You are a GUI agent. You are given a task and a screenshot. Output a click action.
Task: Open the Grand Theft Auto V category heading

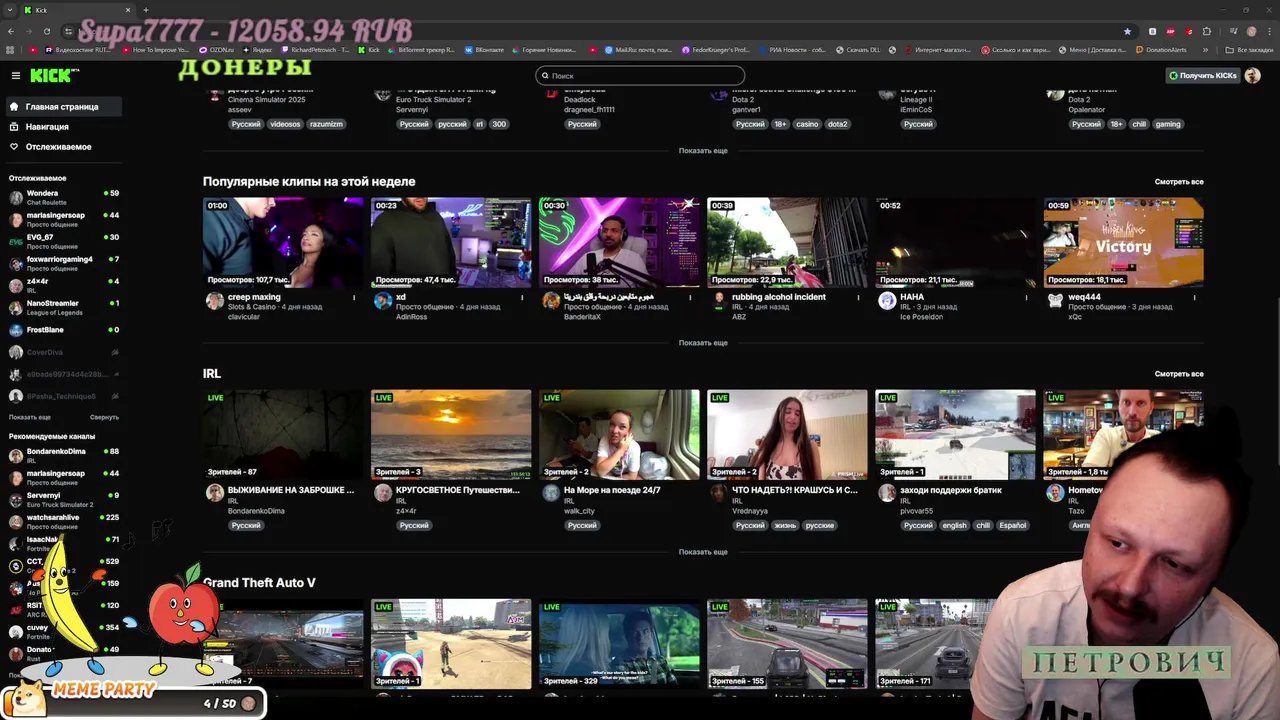click(259, 582)
